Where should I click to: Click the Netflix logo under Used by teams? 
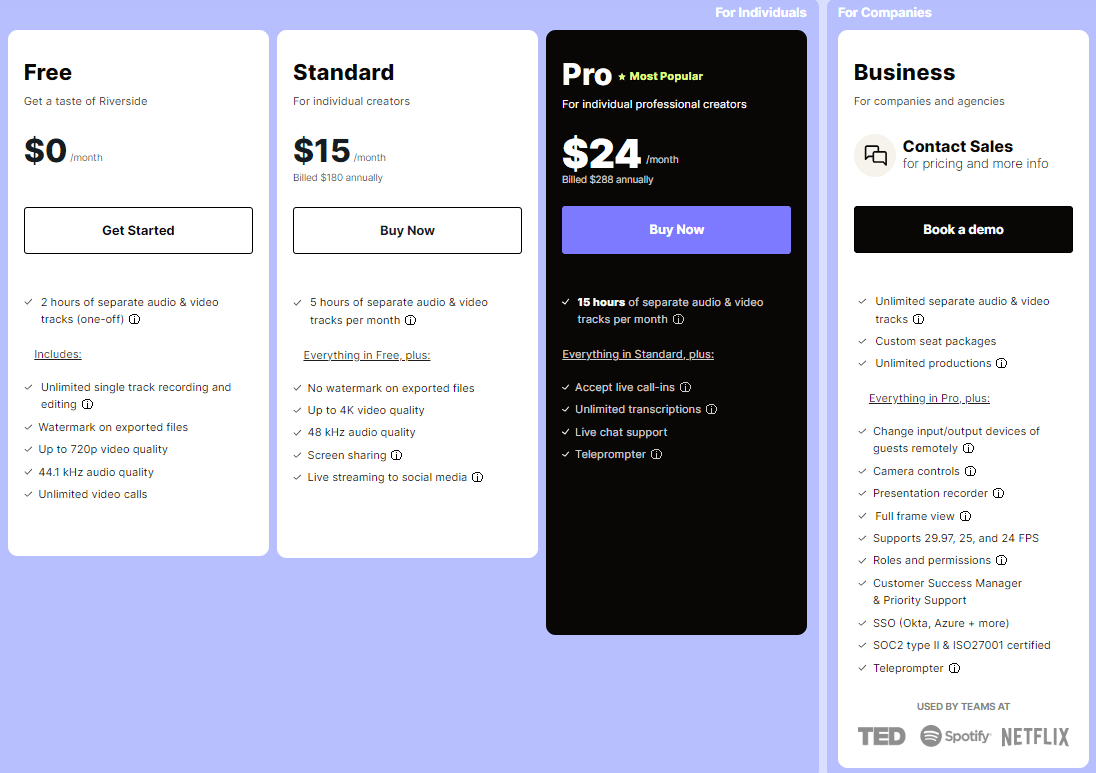click(x=1035, y=737)
